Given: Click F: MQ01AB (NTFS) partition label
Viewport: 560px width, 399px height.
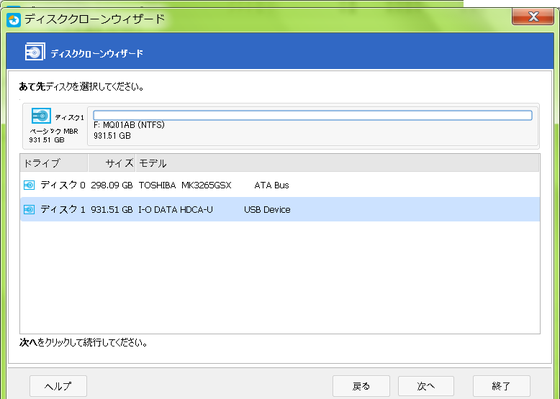Looking at the screenshot, I should 129,125.
